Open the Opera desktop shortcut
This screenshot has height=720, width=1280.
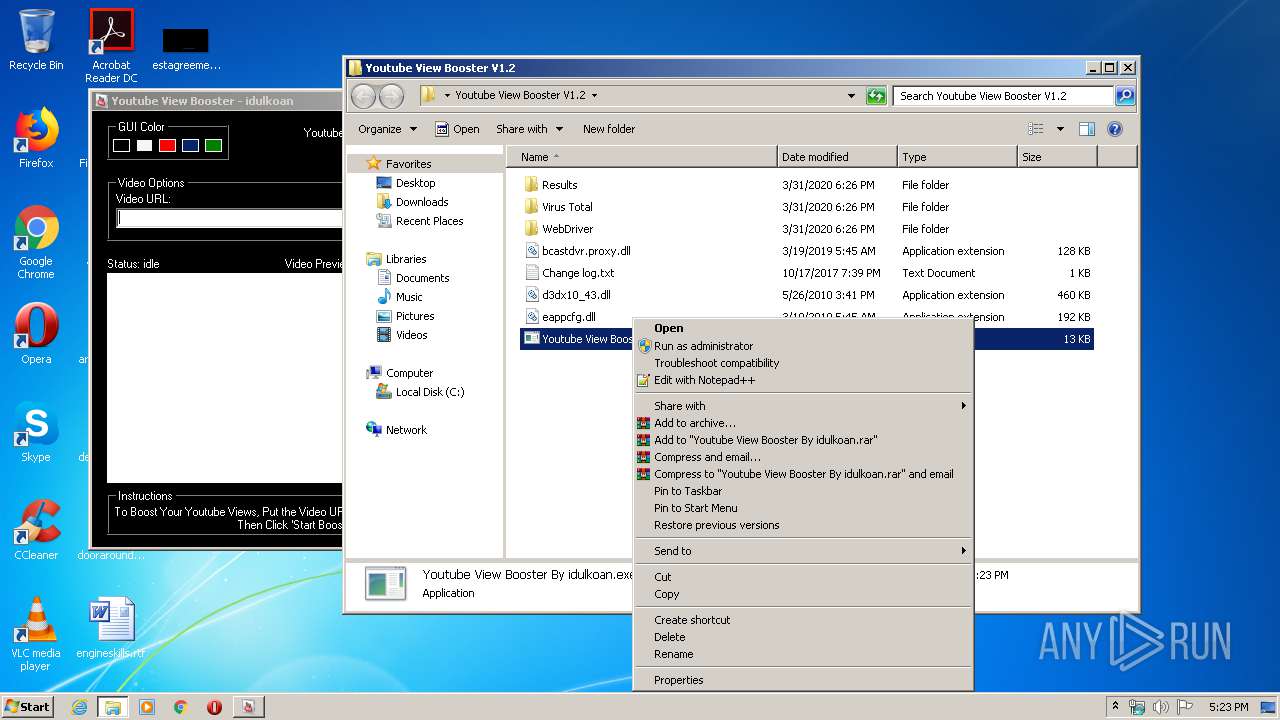[36, 333]
